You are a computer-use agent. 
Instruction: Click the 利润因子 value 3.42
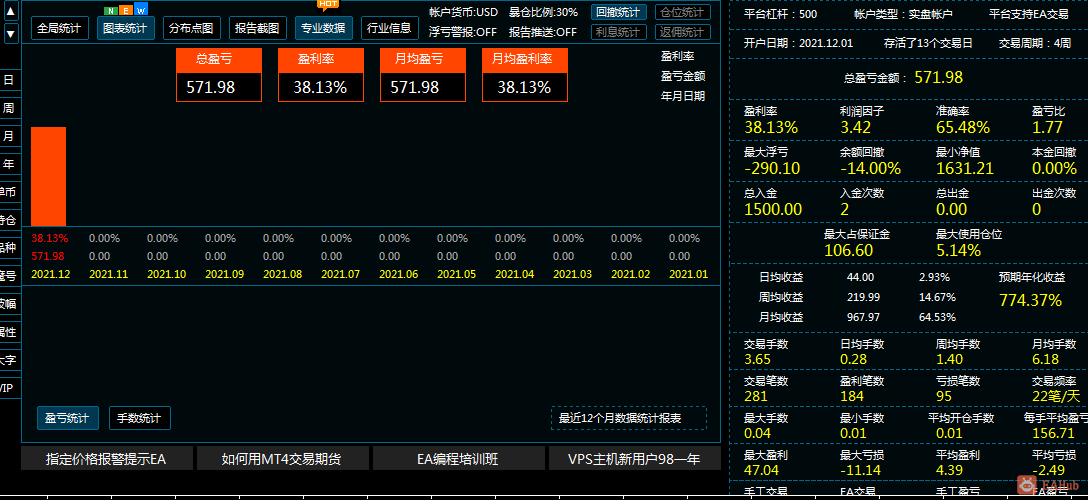(855, 128)
